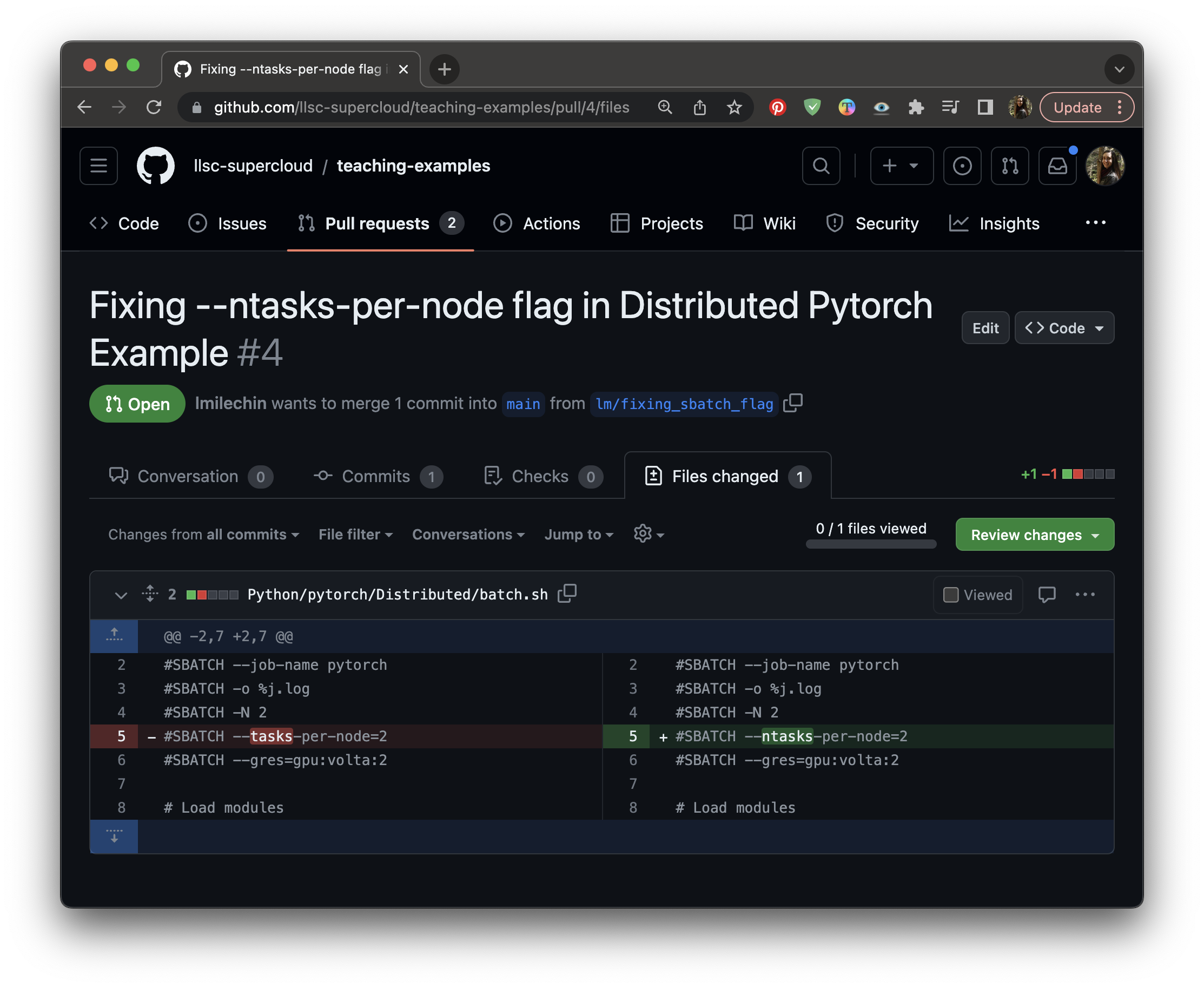Viewport: 1204px width, 988px height.
Task: Open the media playlist control icon
Action: [x=950, y=107]
